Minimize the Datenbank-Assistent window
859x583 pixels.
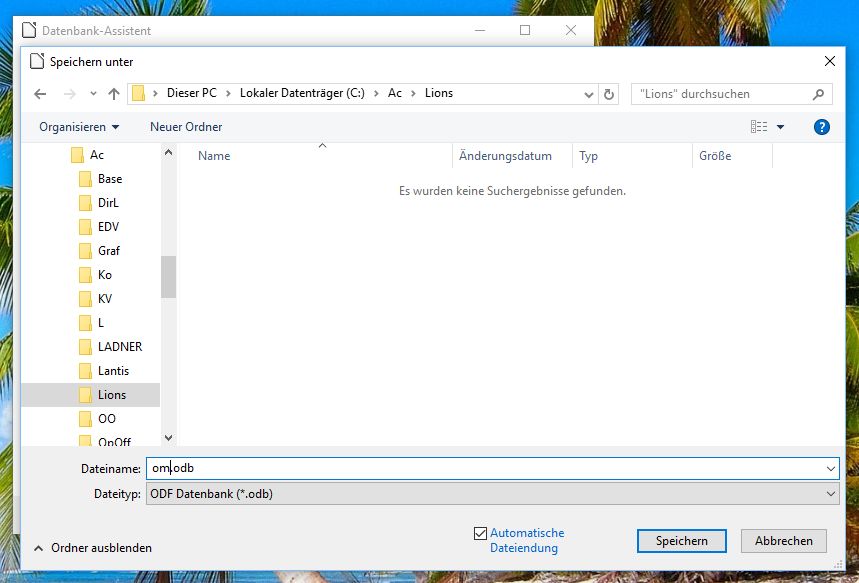pos(480,30)
